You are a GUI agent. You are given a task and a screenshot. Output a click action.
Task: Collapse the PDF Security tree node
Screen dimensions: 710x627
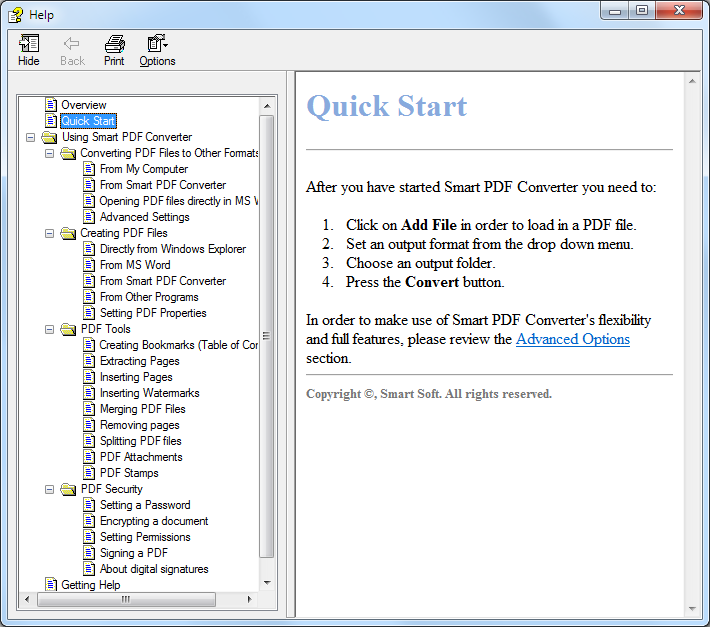coord(50,489)
